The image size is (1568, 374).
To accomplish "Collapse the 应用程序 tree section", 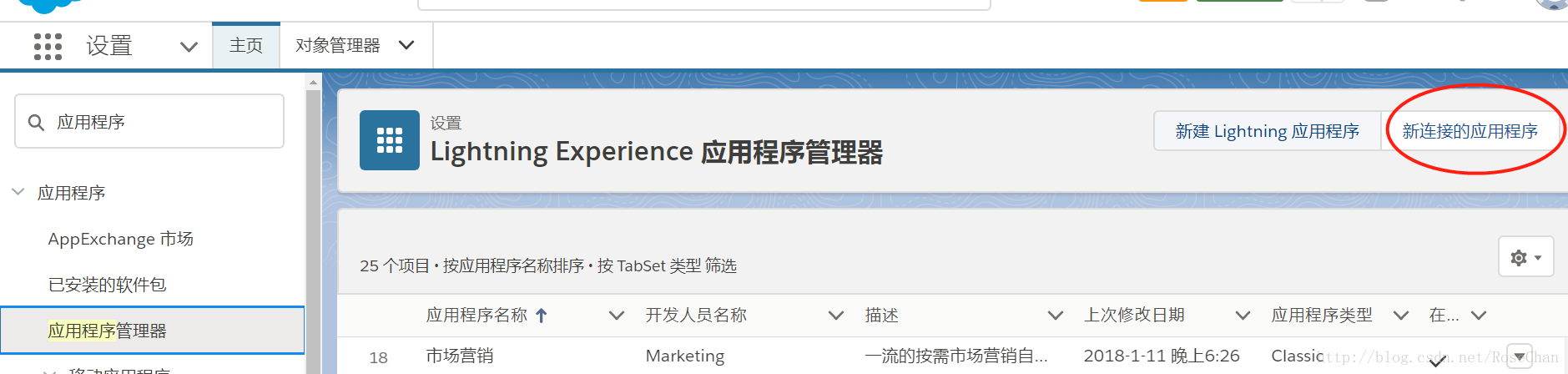I will (18, 192).
